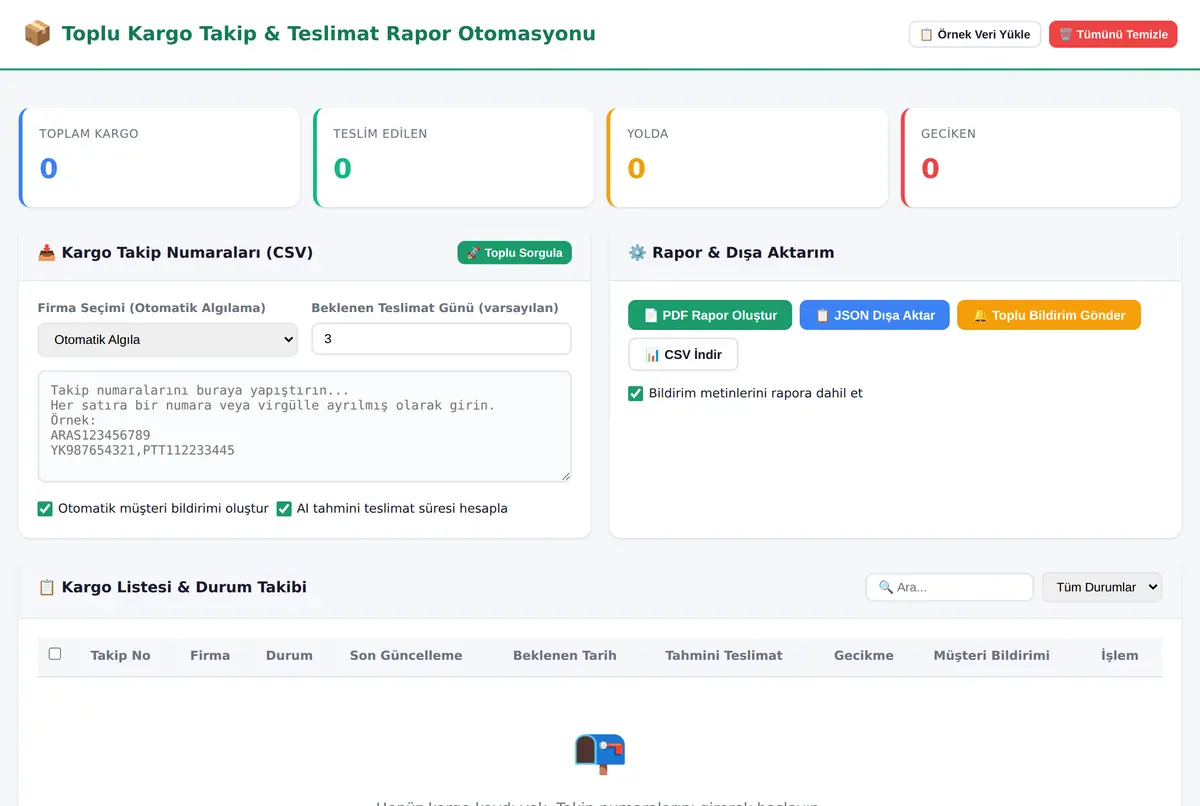1200x806 pixels.
Task: Click the clipboard icon beside Kargo Listesi heading
Action: (47, 587)
